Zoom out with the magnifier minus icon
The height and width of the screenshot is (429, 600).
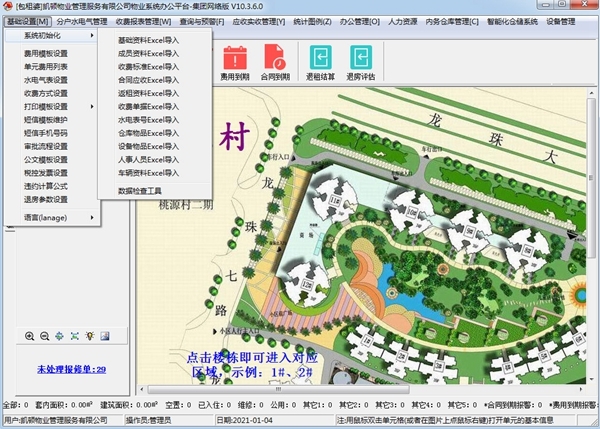point(44,336)
